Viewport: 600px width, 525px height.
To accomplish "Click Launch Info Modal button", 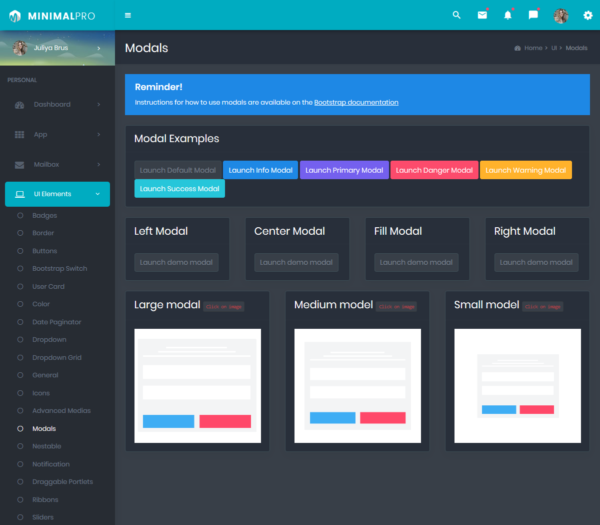I will 261,170.
